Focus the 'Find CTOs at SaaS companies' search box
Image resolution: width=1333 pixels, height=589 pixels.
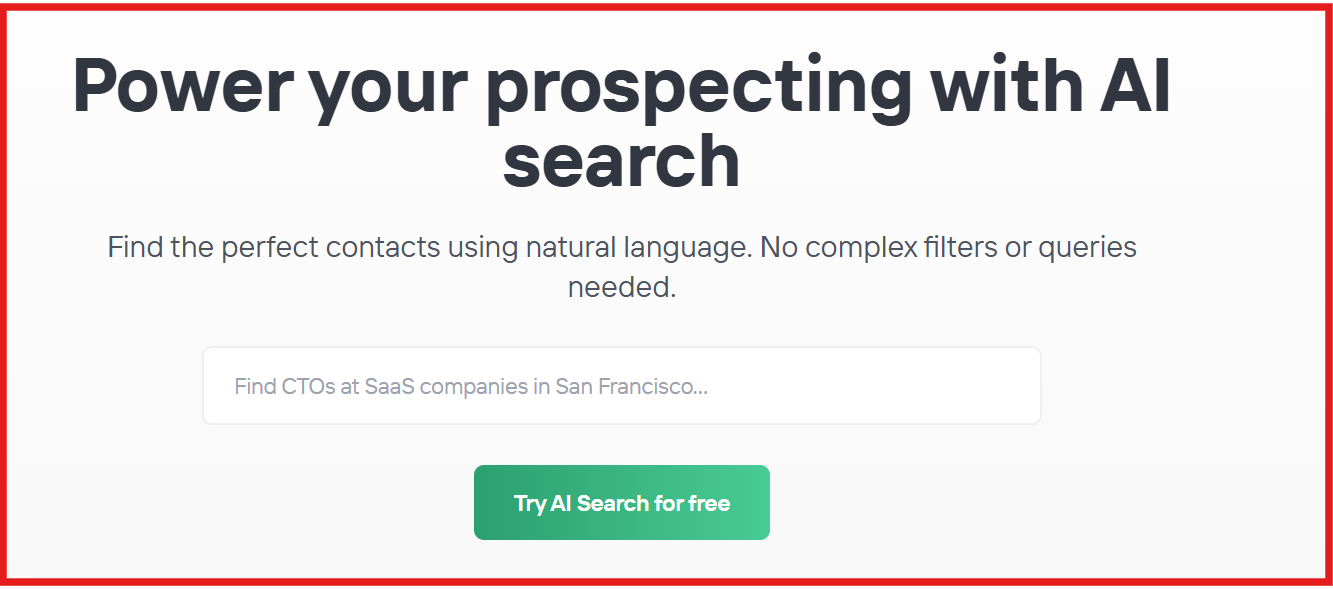tap(622, 385)
